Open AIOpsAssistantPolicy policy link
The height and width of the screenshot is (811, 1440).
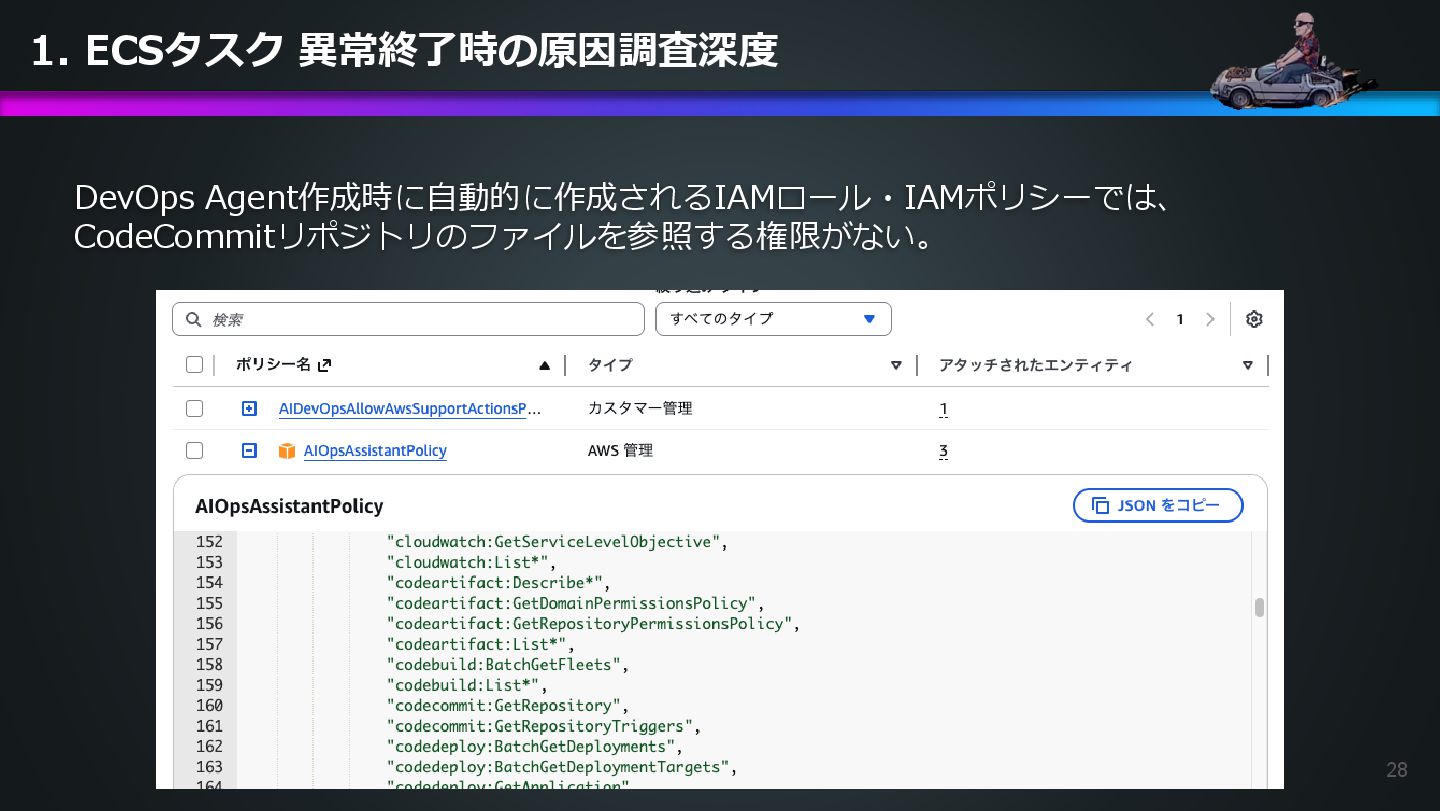point(375,451)
